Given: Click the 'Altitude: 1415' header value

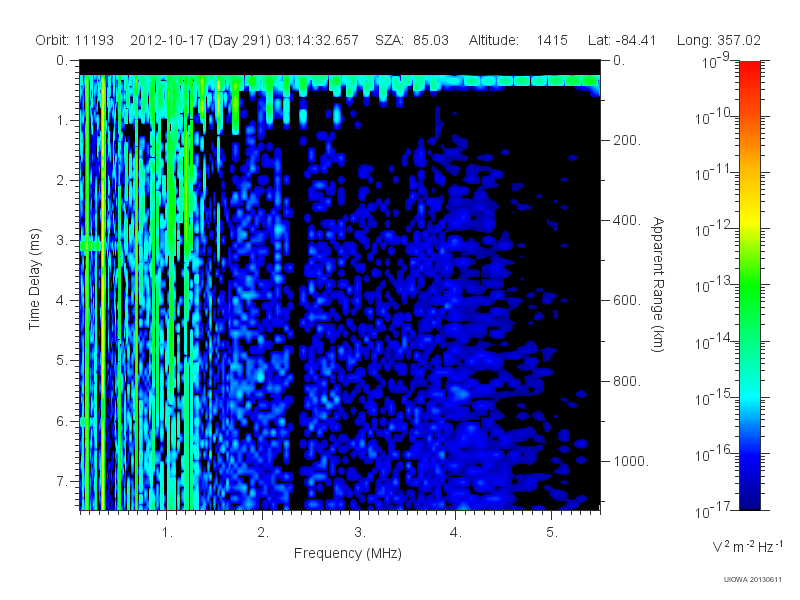Looking at the screenshot, I should pos(518,40).
